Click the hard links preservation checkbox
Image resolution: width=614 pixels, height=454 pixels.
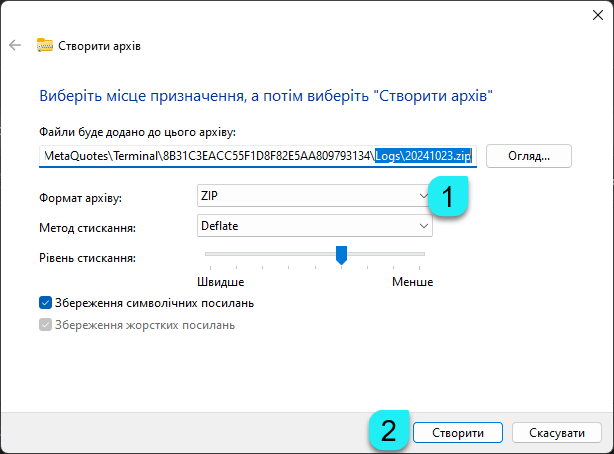pos(45,325)
